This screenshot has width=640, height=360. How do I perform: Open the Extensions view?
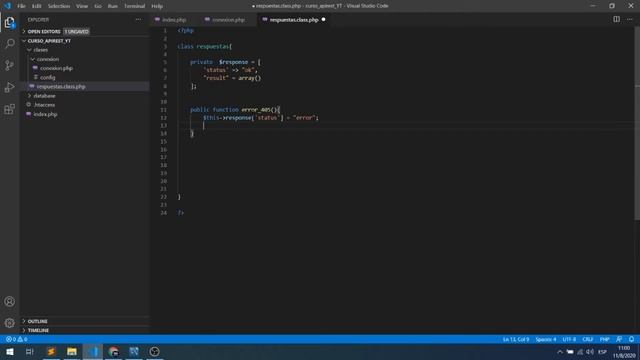(9, 109)
